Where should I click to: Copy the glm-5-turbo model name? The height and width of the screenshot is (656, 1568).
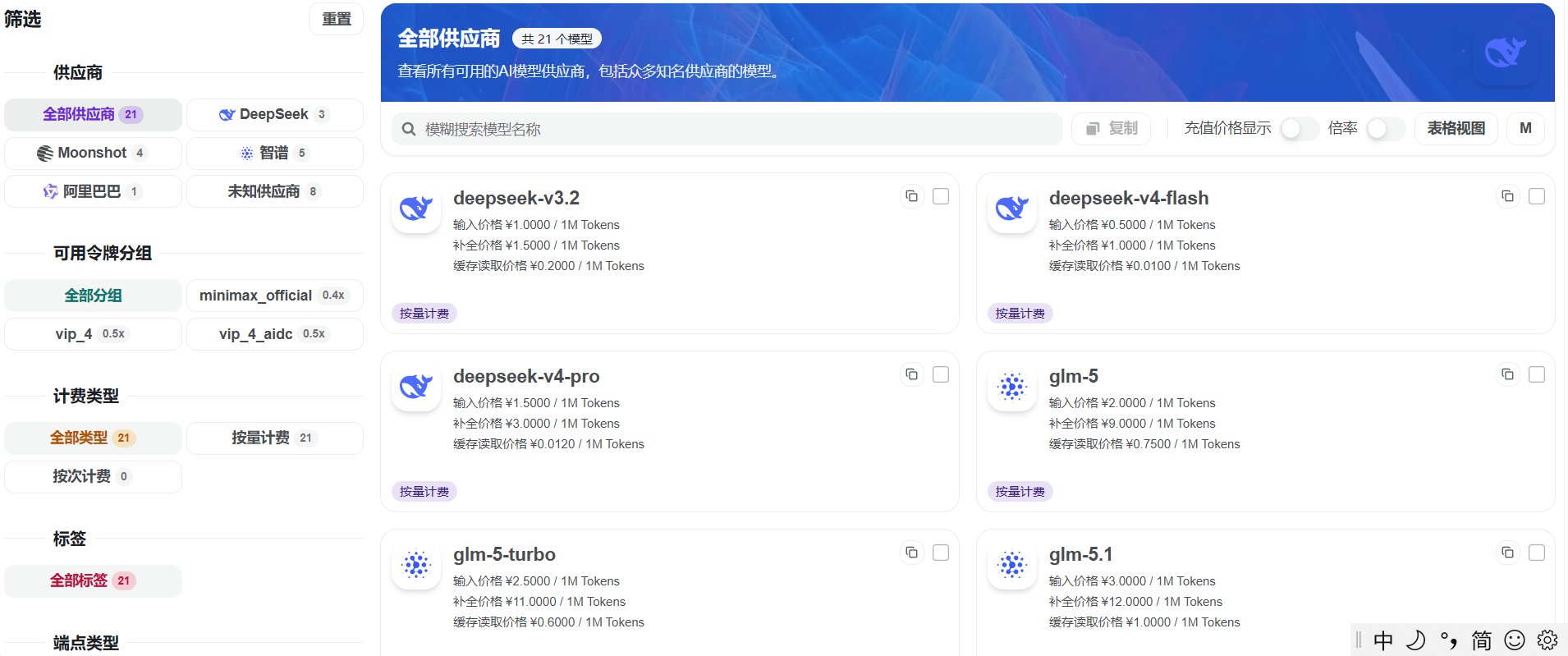[911, 553]
